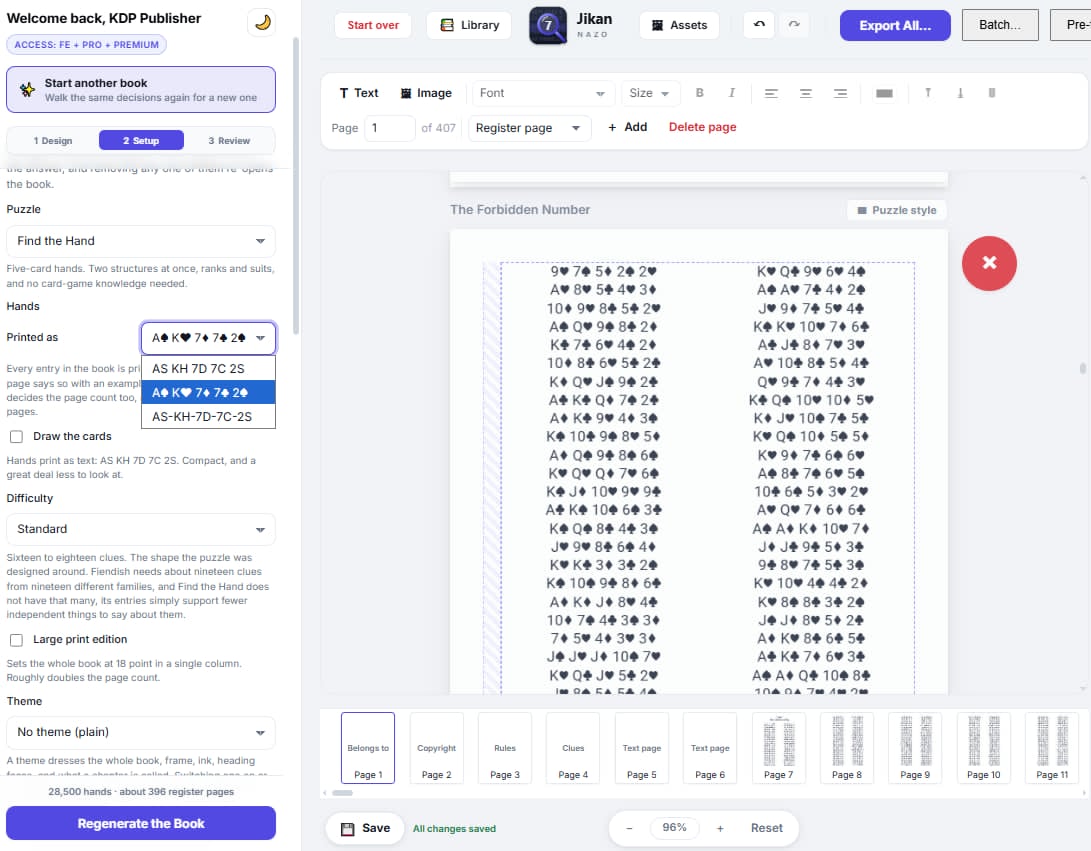Click ACCESS: FE + PRO + PREMIUM badge
This screenshot has height=851, width=1091.
point(86,45)
